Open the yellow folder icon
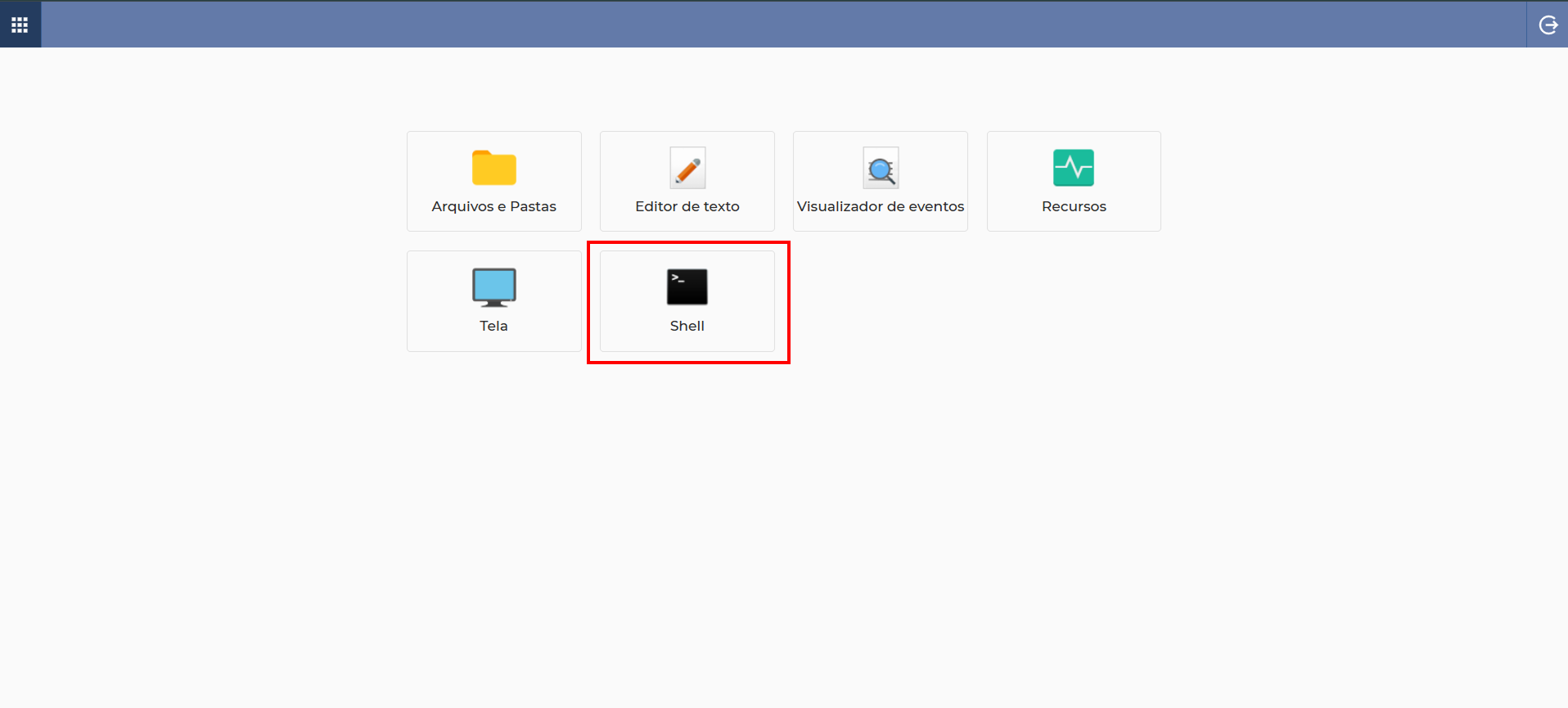 (x=494, y=168)
